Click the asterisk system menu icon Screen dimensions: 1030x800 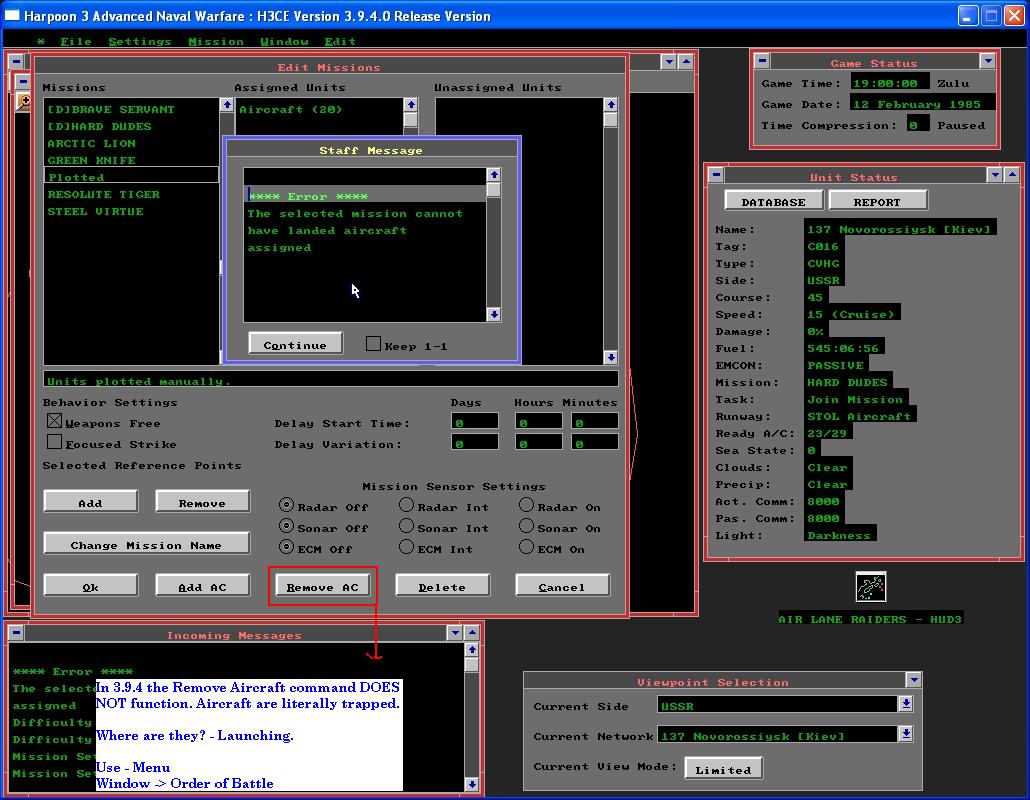(41, 41)
